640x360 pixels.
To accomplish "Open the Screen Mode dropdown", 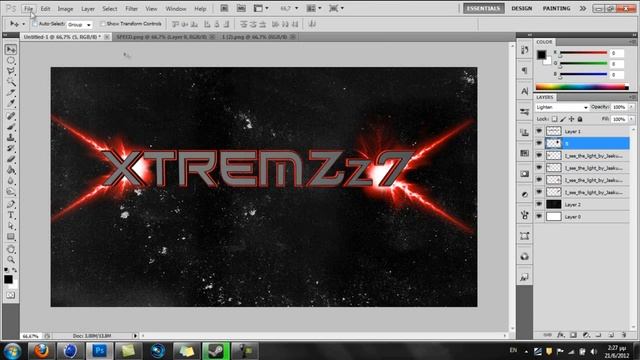I will (336, 8).
